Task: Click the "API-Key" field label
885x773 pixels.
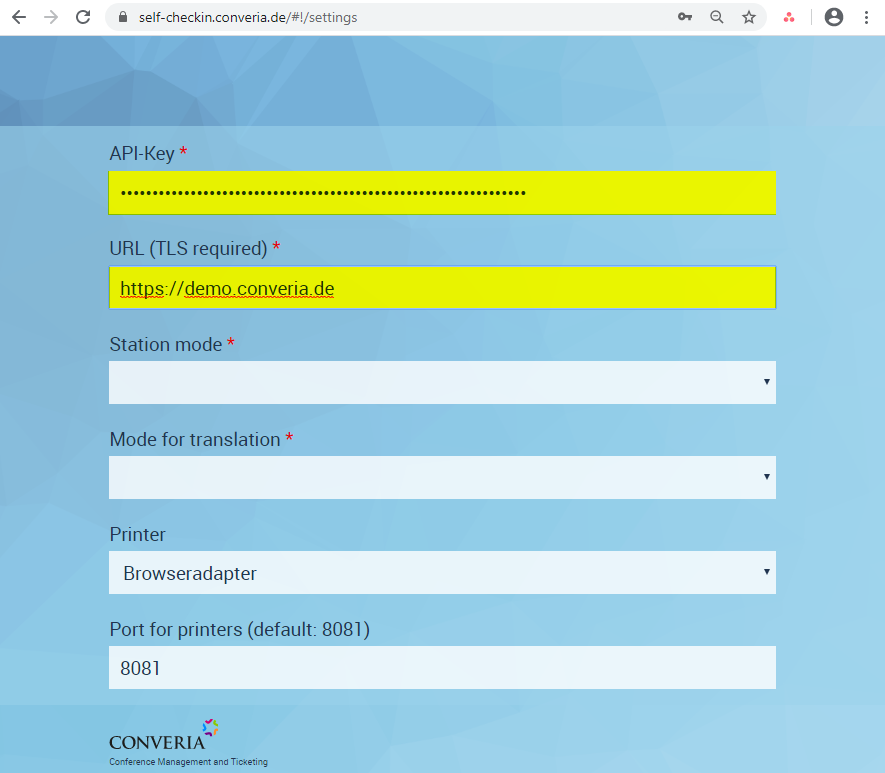Action: click(x=142, y=154)
